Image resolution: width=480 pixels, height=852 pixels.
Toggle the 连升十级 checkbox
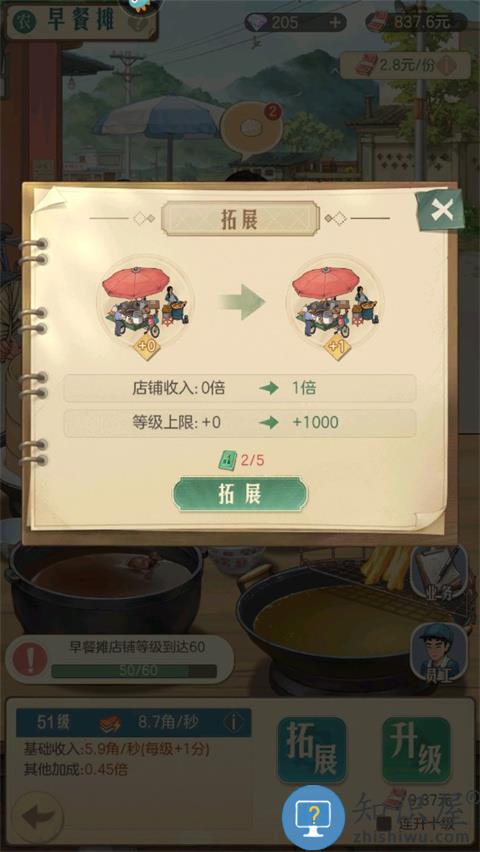pyautogui.click(x=385, y=823)
